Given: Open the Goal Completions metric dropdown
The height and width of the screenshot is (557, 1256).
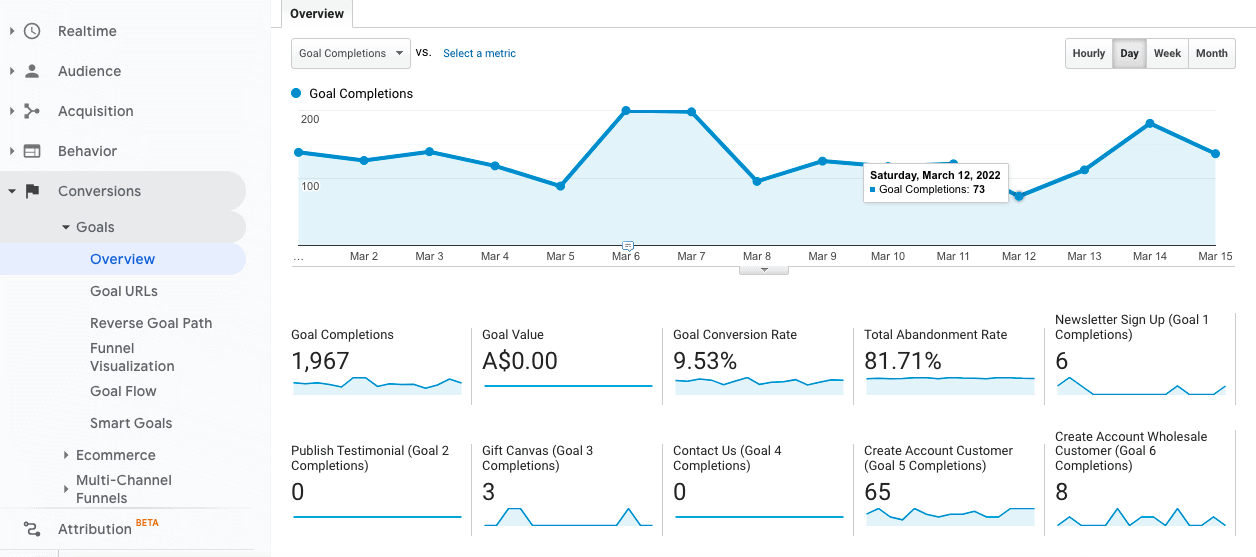Looking at the screenshot, I should pos(350,54).
